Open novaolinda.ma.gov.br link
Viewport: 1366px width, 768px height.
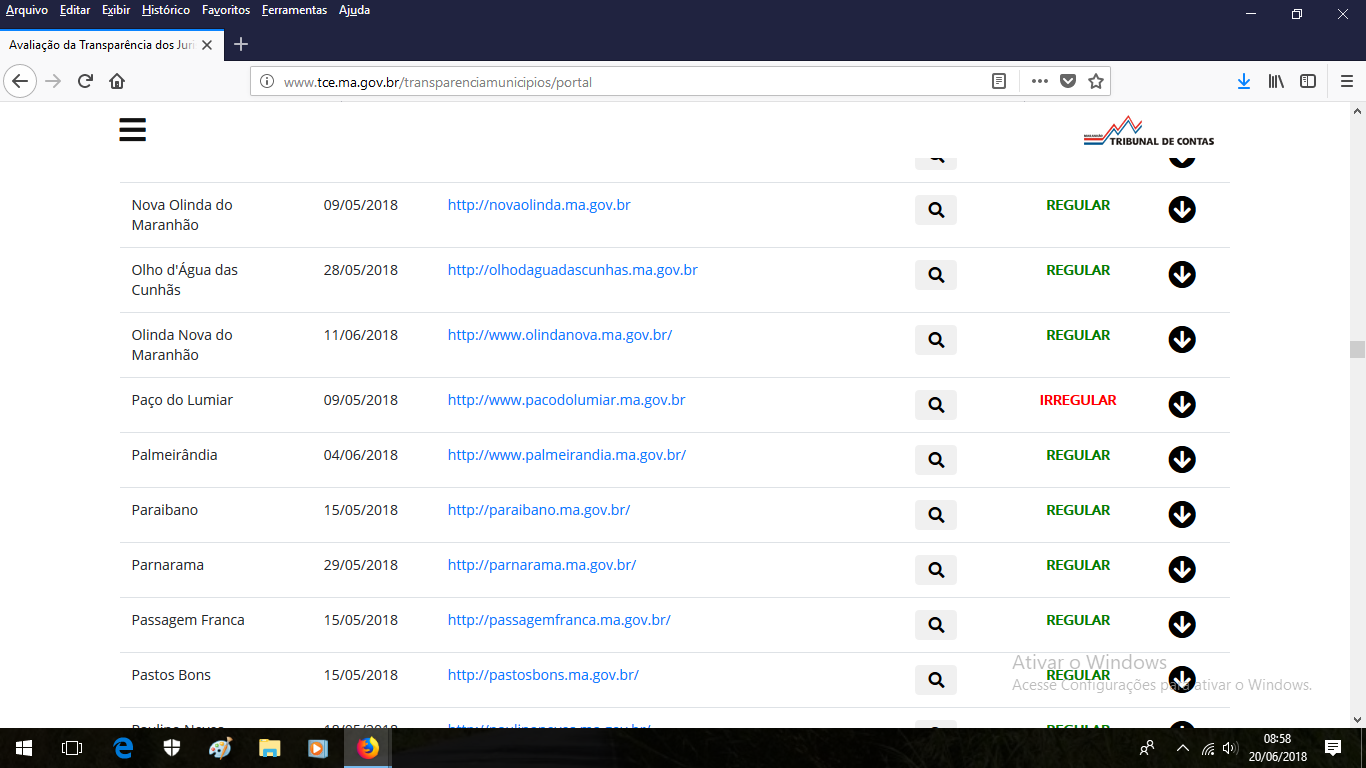539,205
